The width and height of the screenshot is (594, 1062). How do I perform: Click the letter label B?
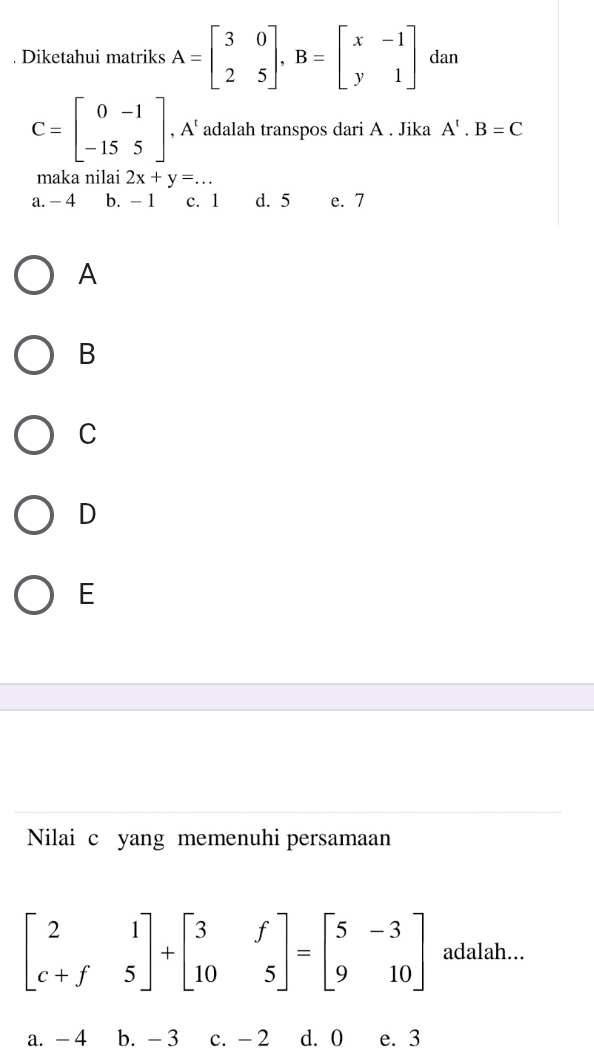coord(87,354)
